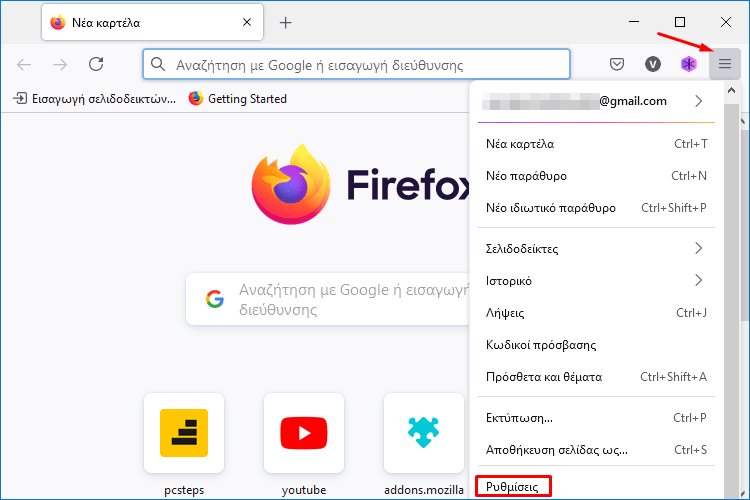The width and height of the screenshot is (750, 500).
Task: Choose Νέα καρτέλα from the menu
Action: click(596, 144)
